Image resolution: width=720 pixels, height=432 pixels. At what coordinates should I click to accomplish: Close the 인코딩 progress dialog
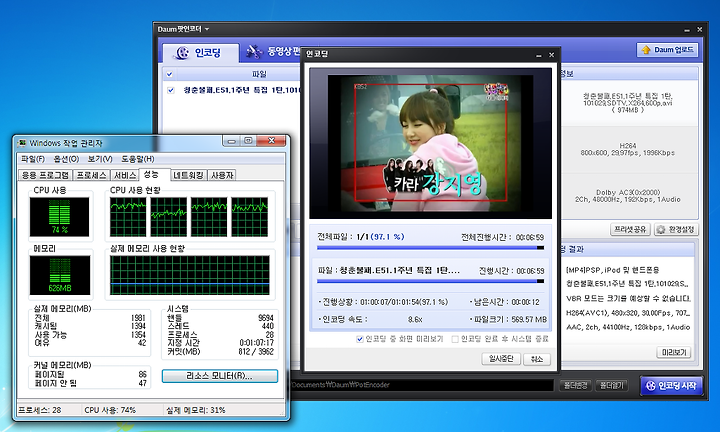point(551,55)
